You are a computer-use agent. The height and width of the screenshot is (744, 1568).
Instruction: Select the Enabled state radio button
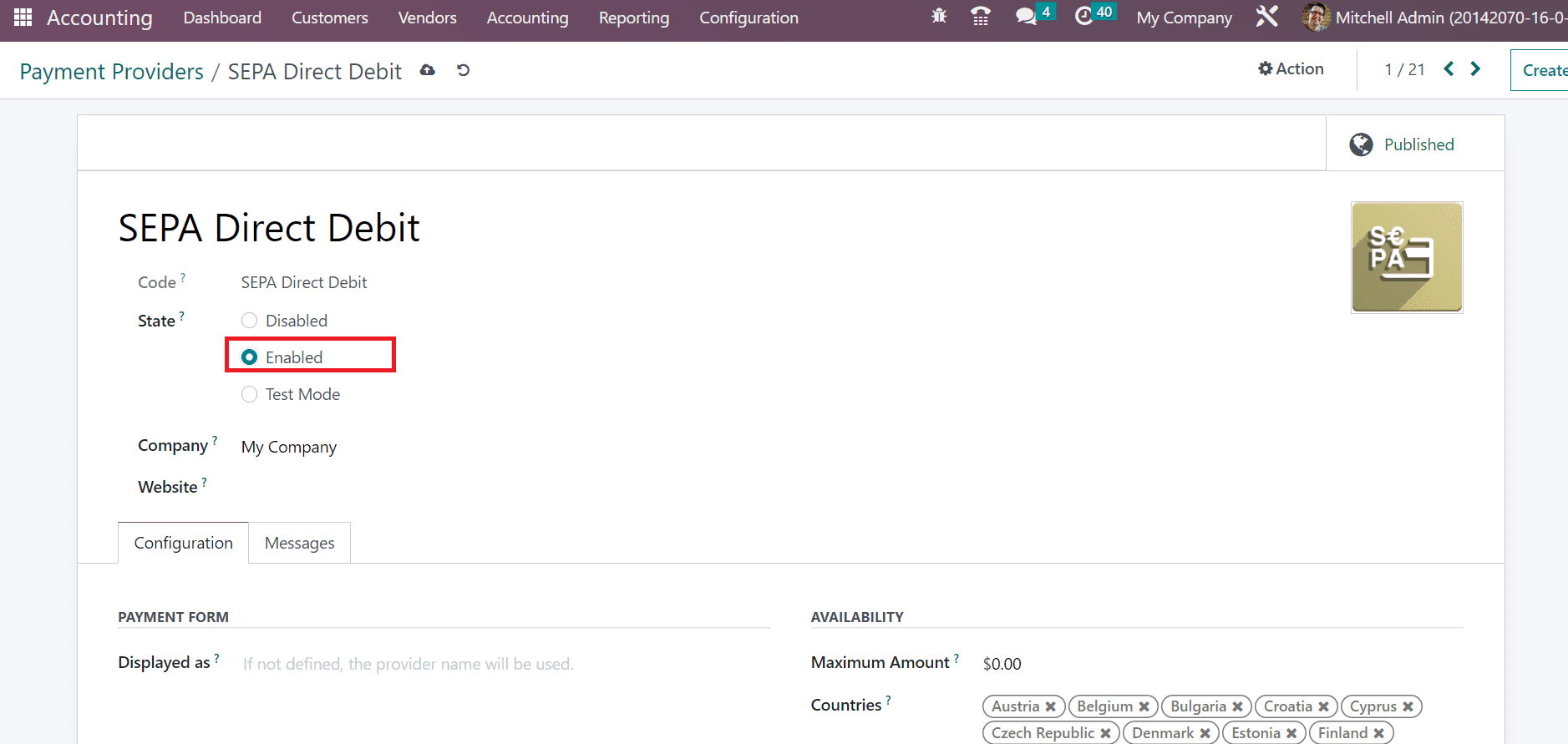point(249,357)
